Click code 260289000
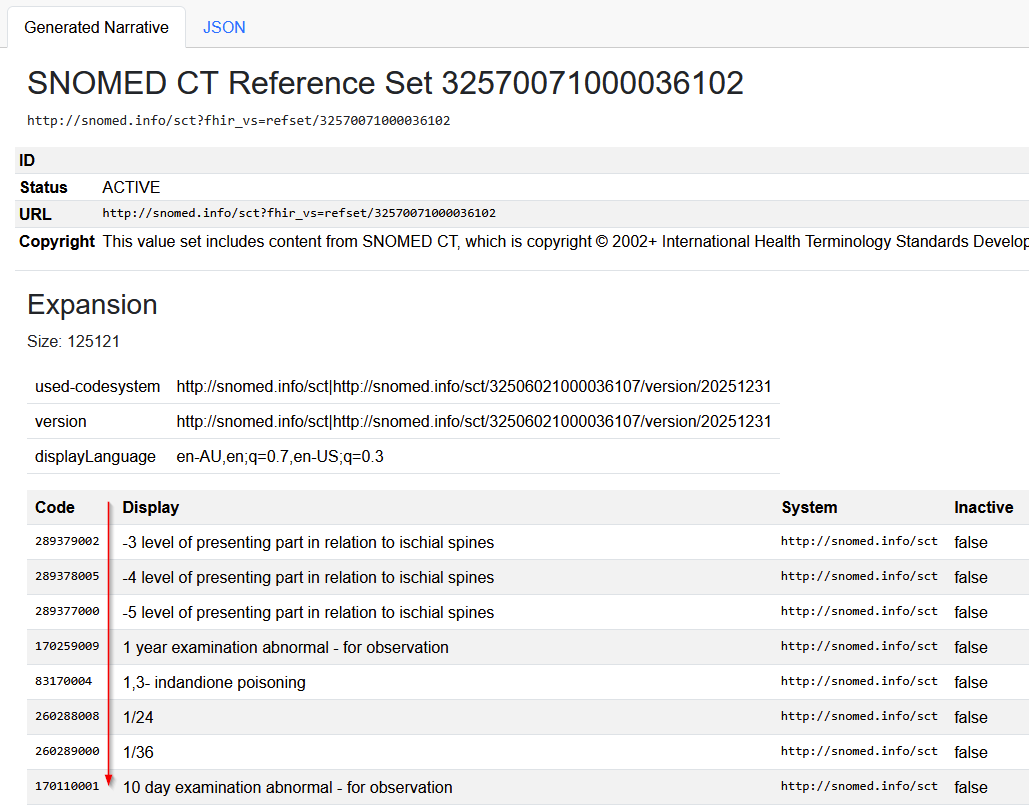1029x809 pixels. tap(67, 751)
